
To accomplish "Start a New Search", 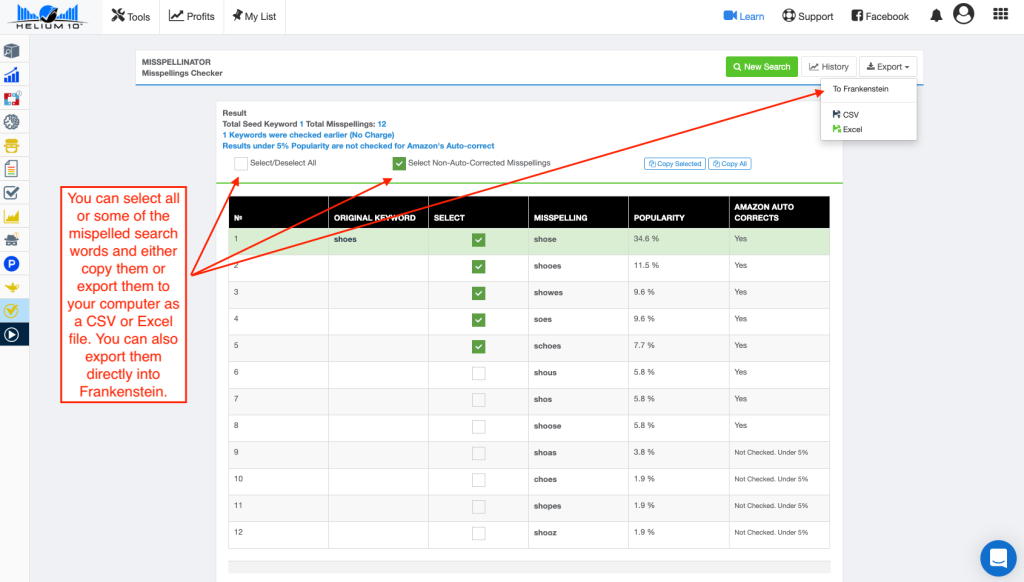I will point(761,67).
